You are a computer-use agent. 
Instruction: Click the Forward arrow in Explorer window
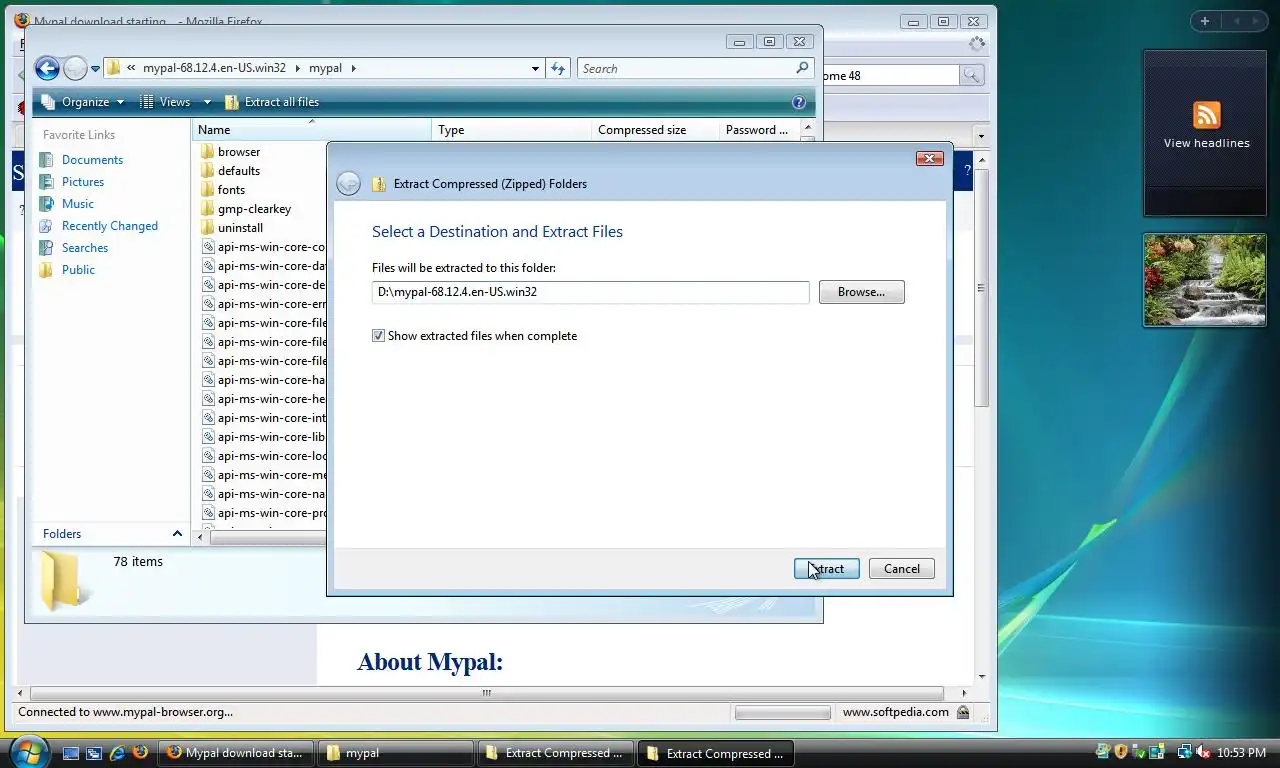[x=75, y=68]
